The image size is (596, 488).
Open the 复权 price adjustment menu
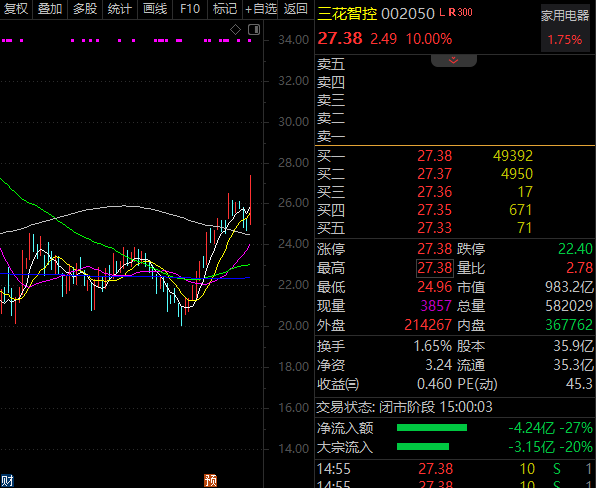pos(16,8)
